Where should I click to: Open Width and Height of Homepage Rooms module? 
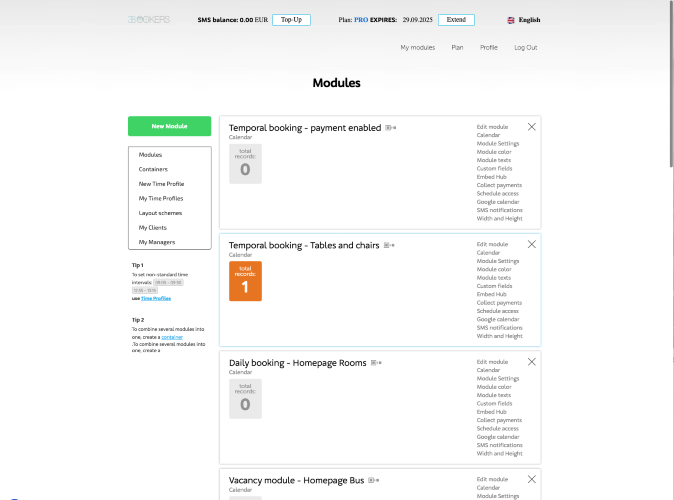[x=499, y=454]
